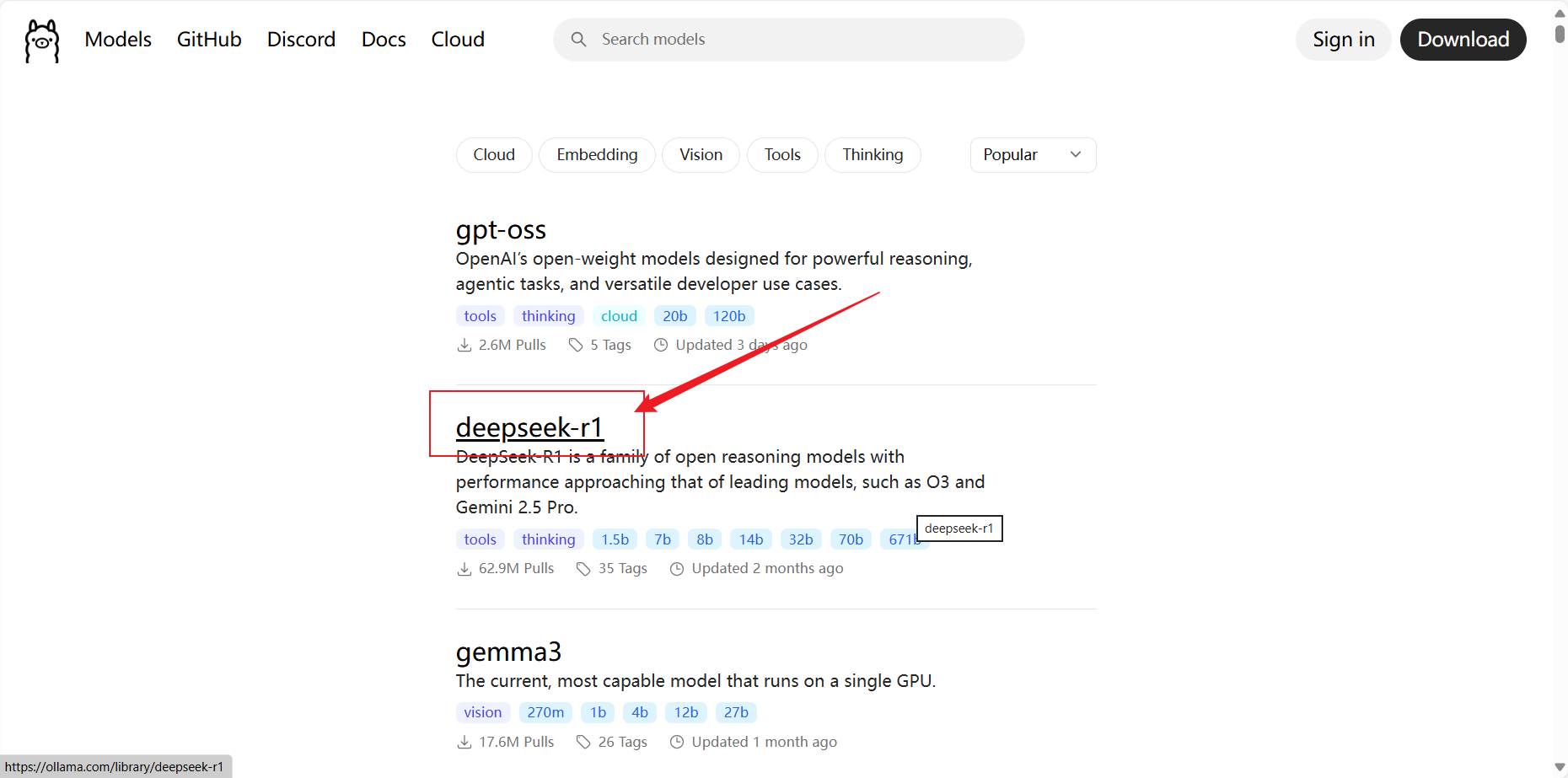The height and width of the screenshot is (778, 1568).
Task: Click the 27b size tag
Action: 736,712
